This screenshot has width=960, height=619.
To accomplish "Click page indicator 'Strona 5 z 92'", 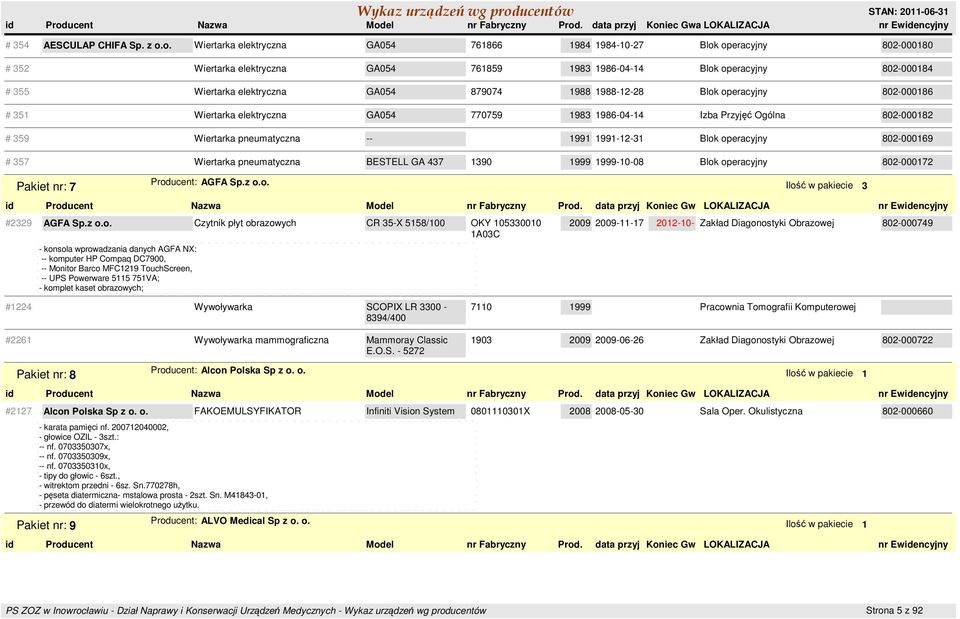I will click(x=894, y=610).
